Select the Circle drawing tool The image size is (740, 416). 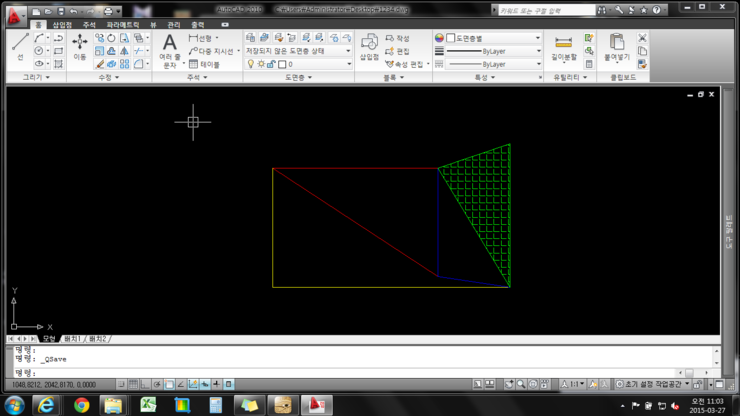[39, 51]
